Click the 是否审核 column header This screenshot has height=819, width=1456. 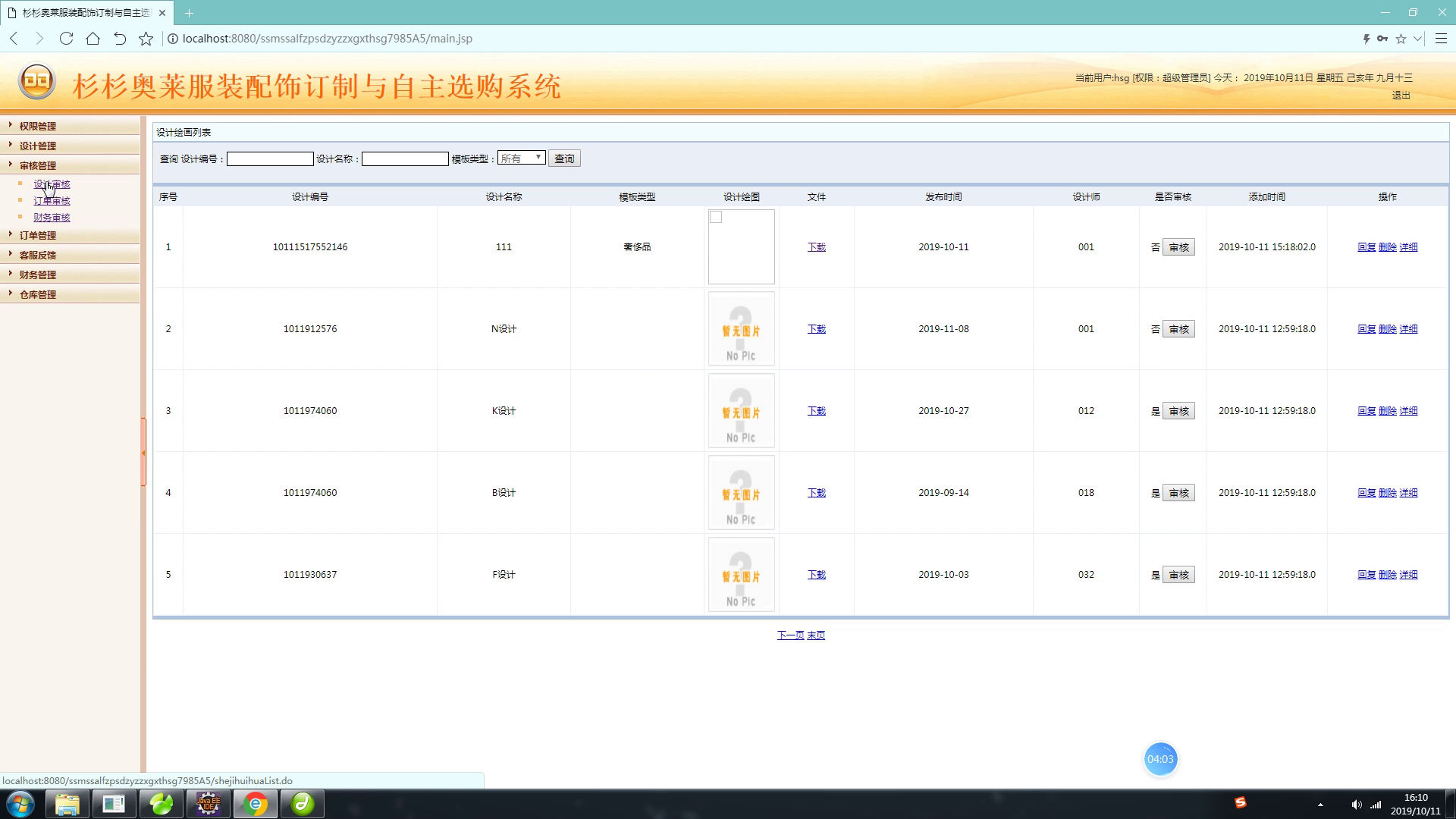pos(1173,197)
